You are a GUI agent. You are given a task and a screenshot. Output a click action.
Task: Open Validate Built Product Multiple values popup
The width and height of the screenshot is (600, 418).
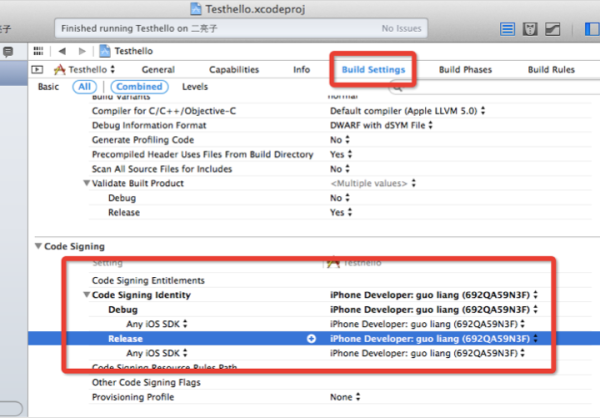point(373,184)
